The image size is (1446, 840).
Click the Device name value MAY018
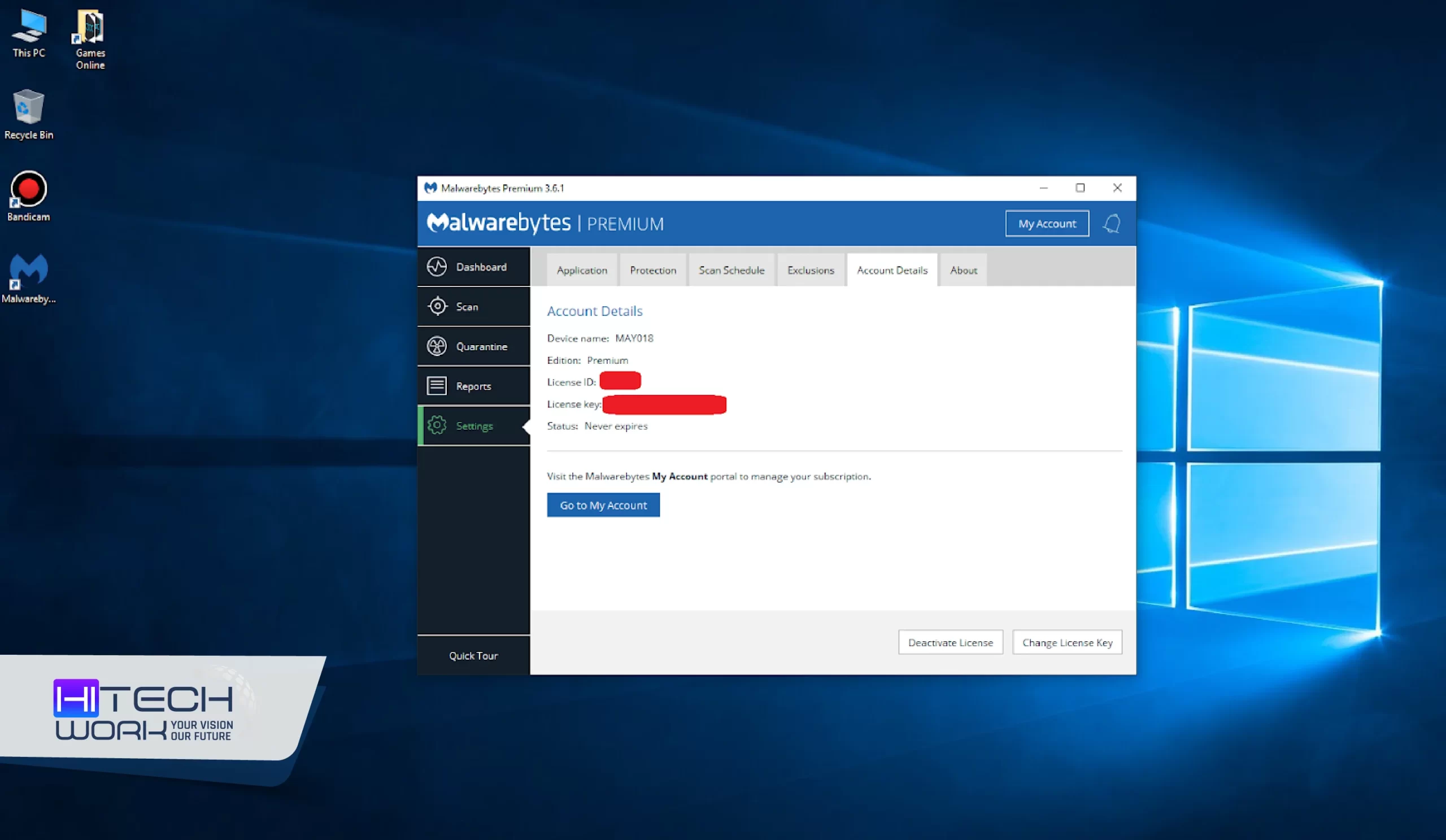pyautogui.click(x=634, y=338)
